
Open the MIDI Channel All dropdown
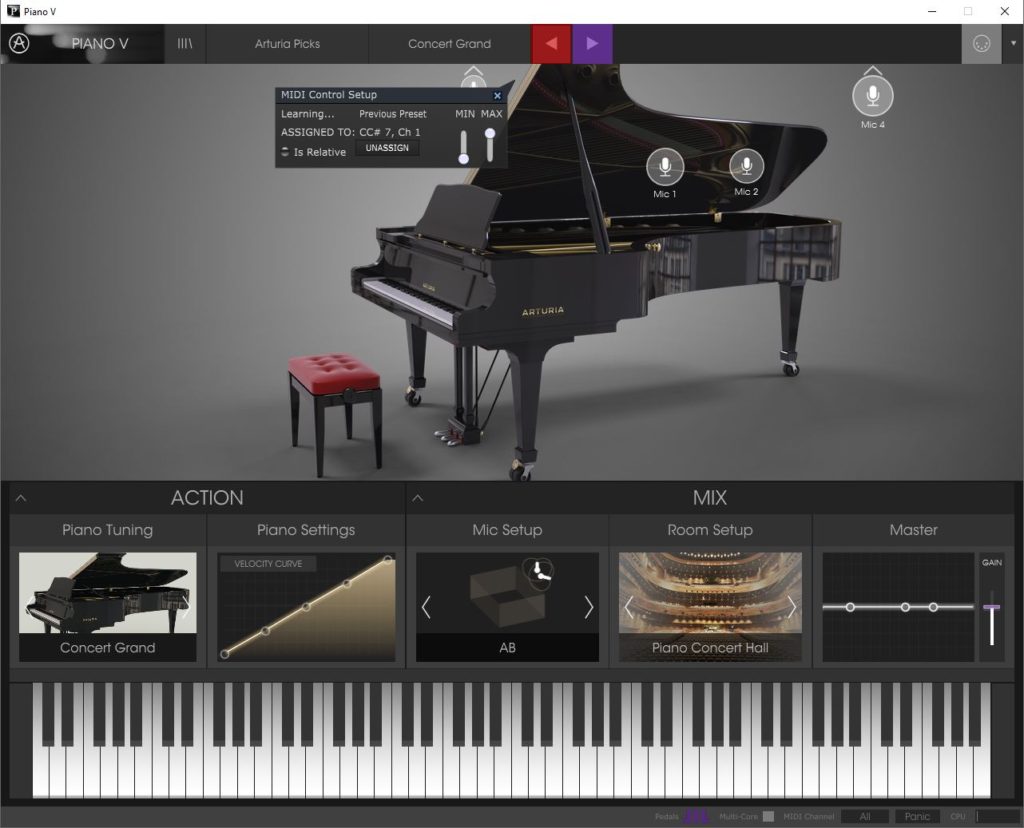865,816
